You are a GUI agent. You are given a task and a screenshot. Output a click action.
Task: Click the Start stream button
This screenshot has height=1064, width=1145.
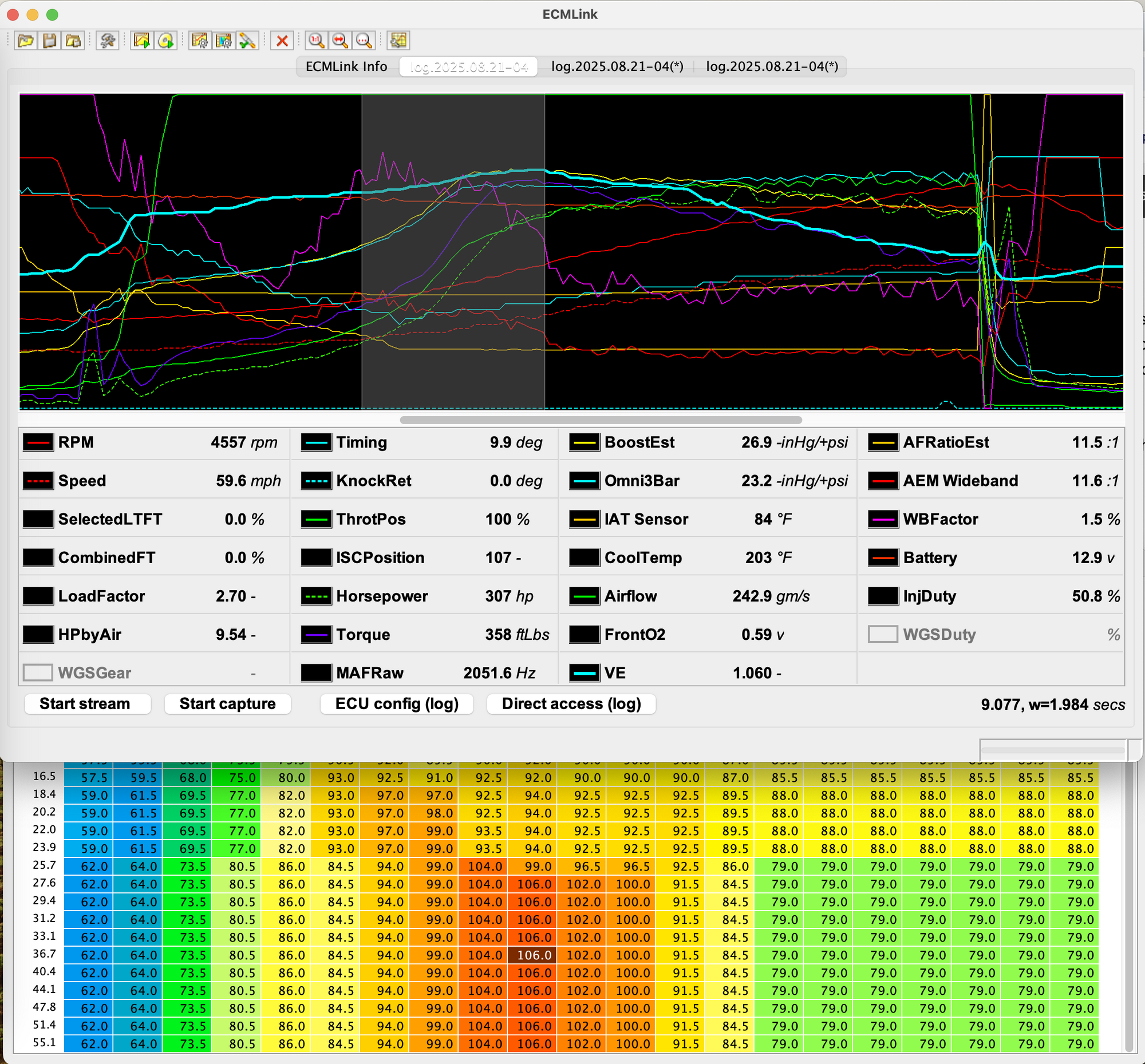[87, 703]
